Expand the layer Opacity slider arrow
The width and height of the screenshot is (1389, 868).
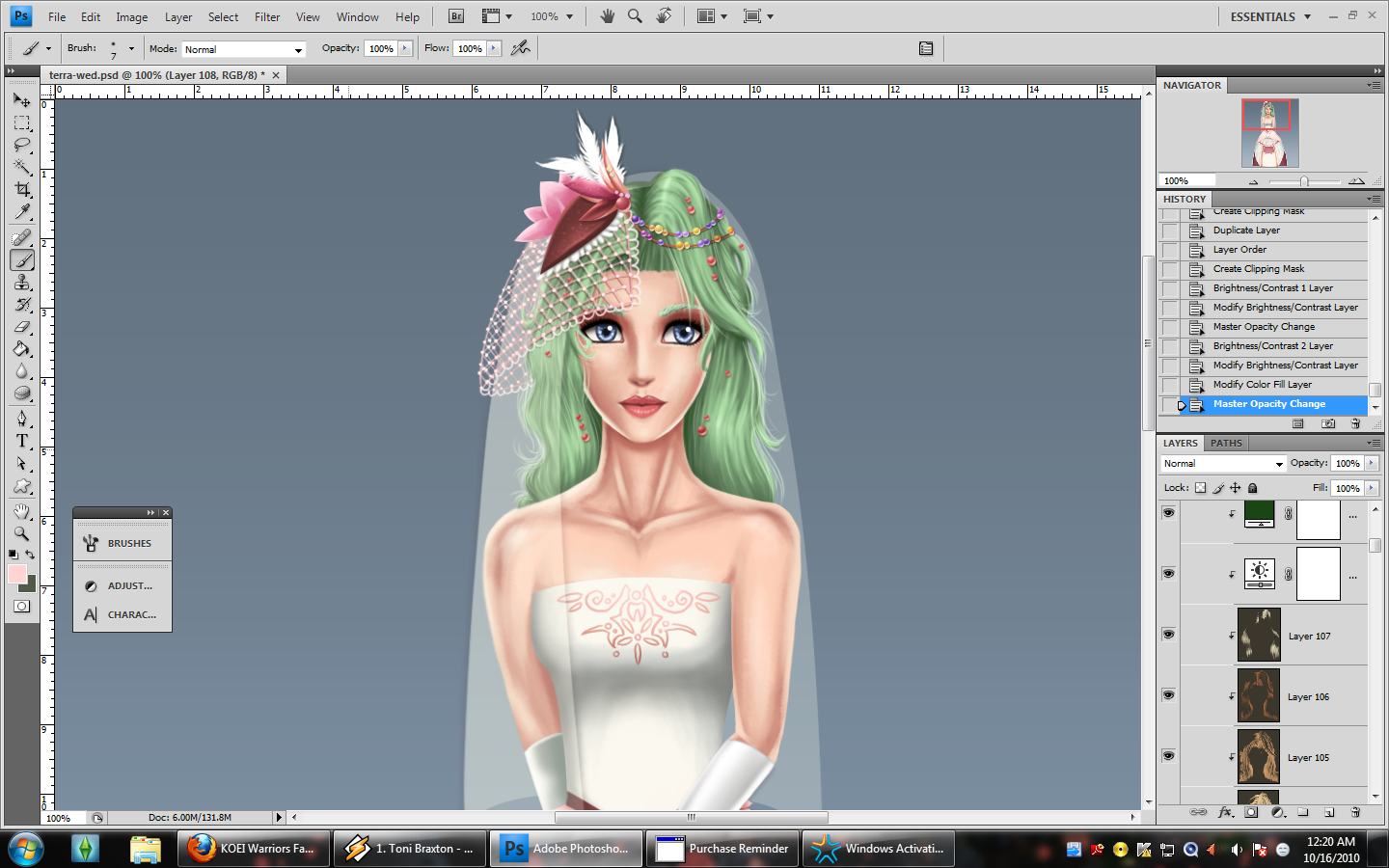click(x=1371, y=464)
